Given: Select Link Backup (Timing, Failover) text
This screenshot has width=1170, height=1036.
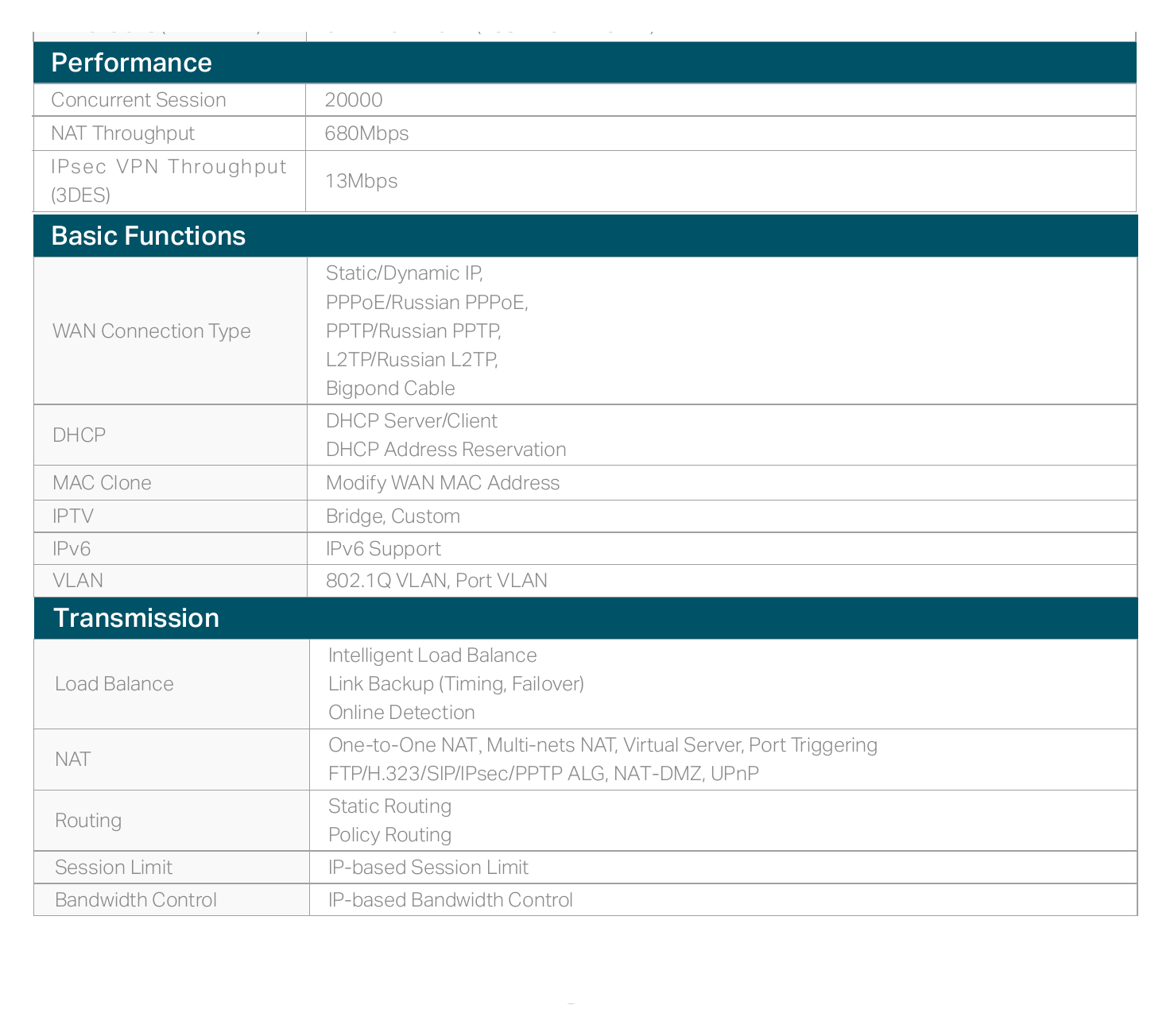Looking at the screenshot, I should [456, 684].
